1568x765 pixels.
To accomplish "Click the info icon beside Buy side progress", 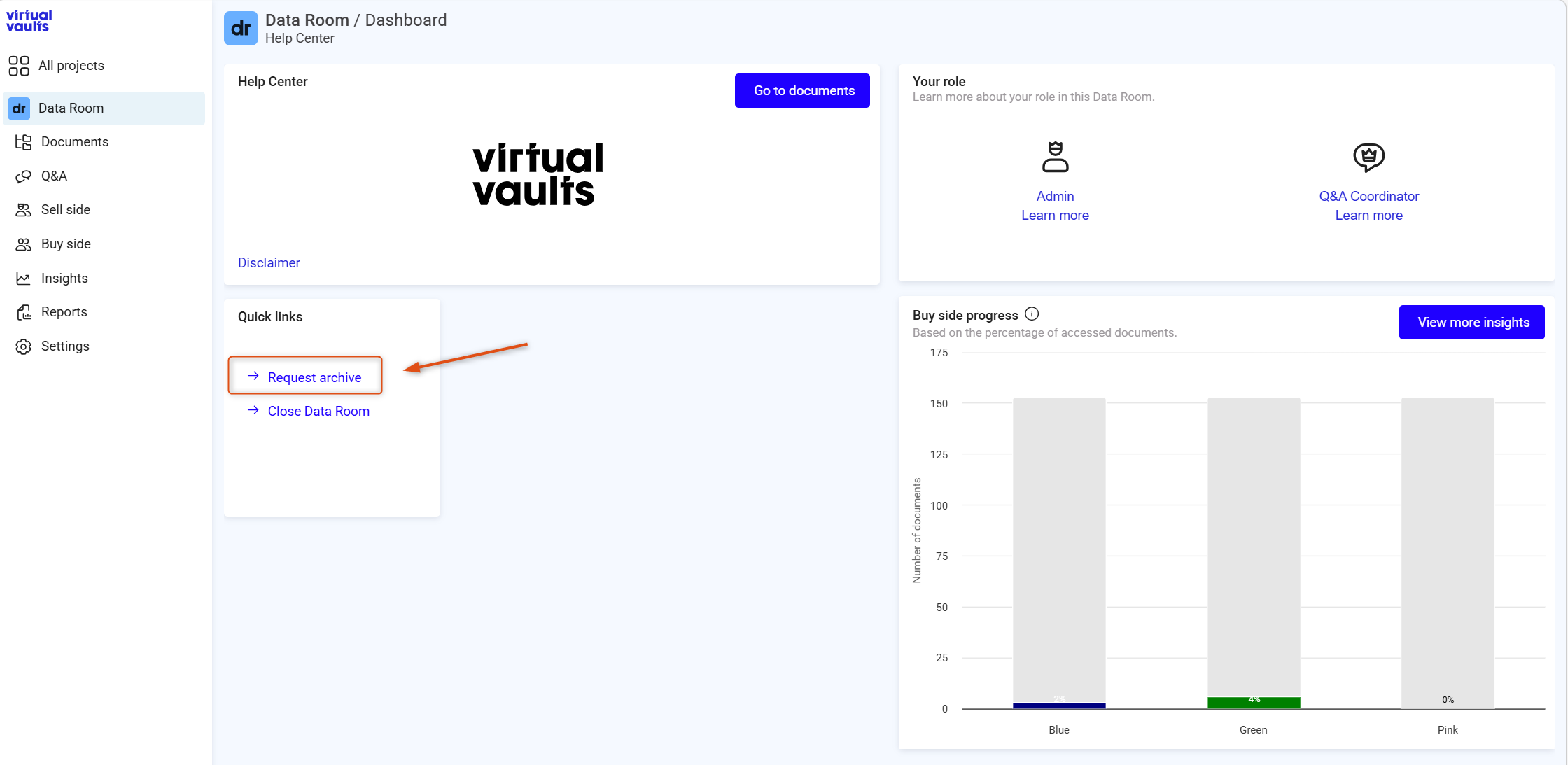I will coord(1032,314).
